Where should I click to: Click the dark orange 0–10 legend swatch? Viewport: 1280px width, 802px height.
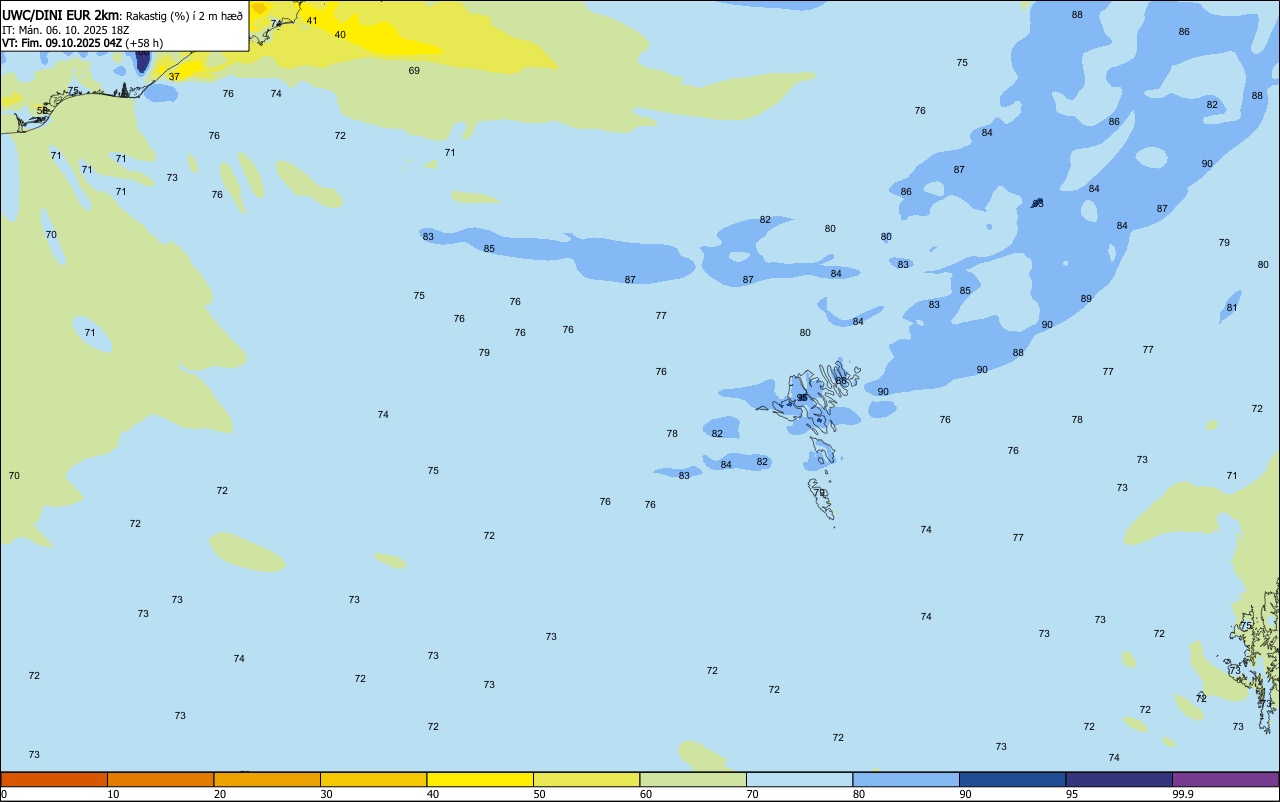pos(54,779)
